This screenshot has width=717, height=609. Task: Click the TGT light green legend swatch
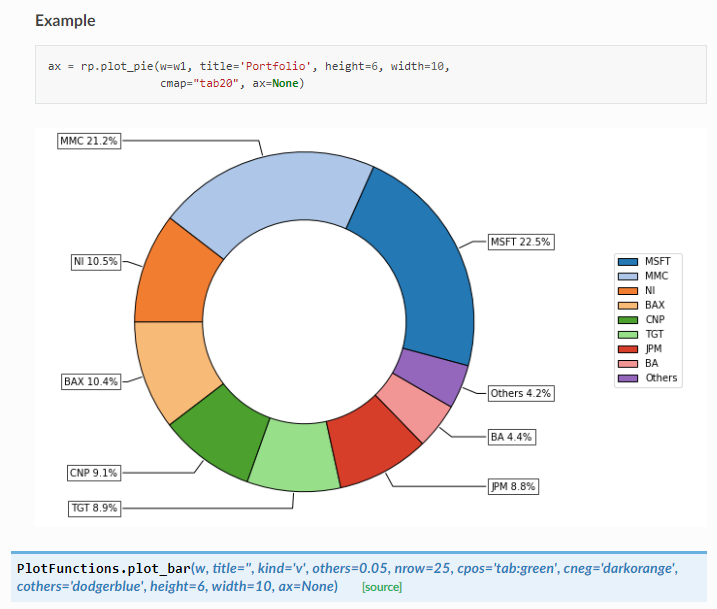point(627,335)
